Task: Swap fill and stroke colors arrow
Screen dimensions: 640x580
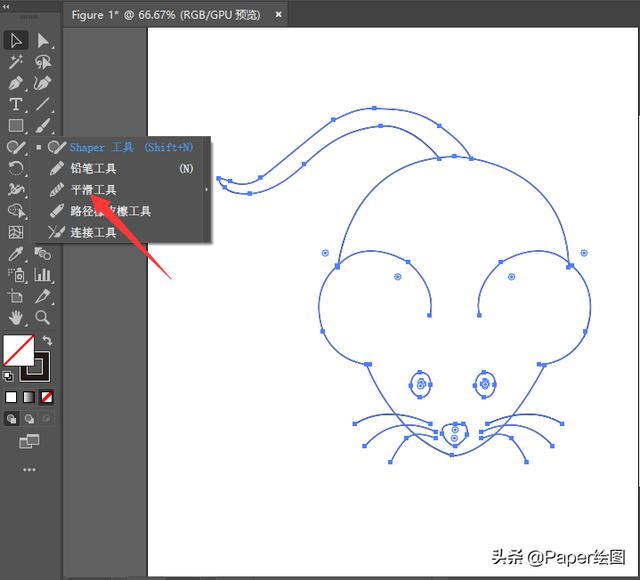Action: 47,340
